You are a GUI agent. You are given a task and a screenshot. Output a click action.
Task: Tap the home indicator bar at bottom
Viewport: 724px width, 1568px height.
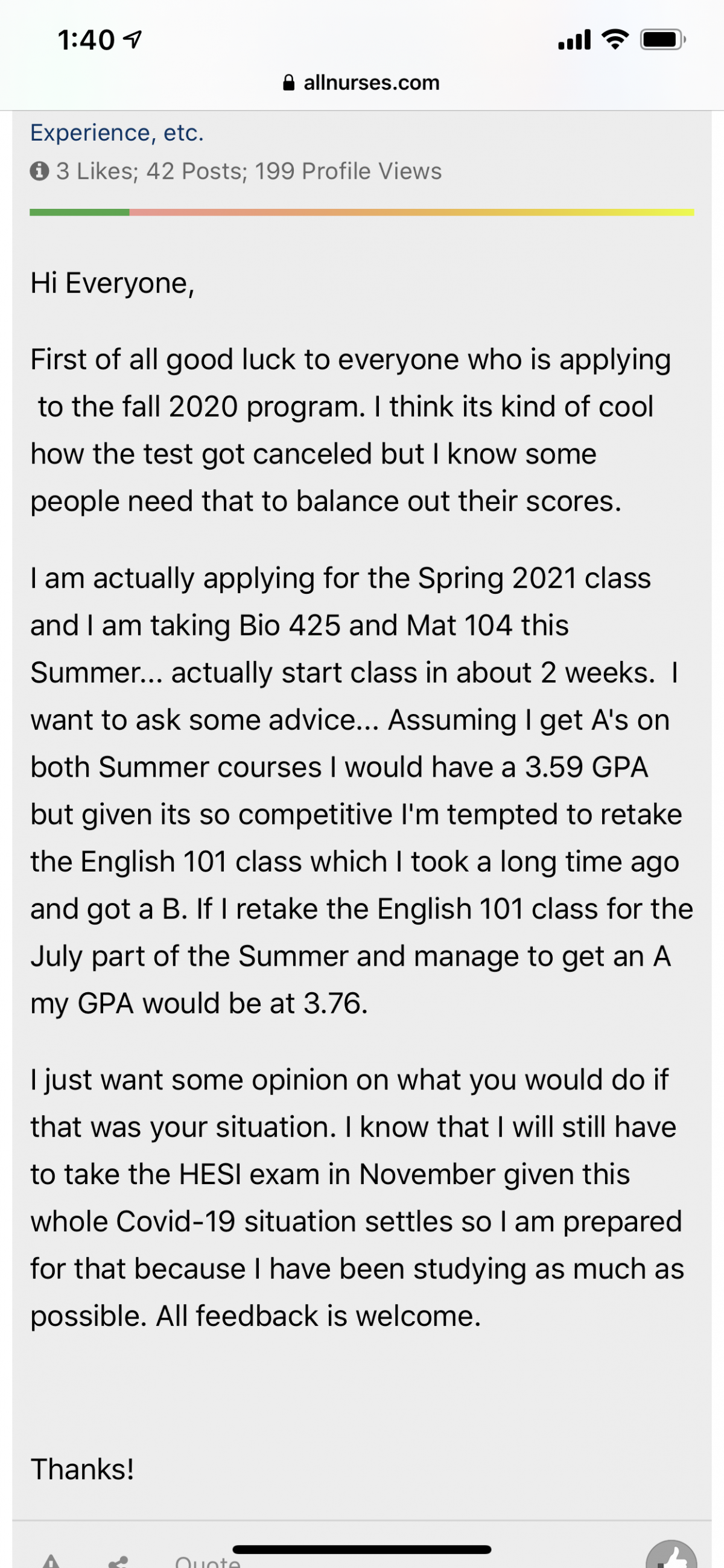(362, 1549)
